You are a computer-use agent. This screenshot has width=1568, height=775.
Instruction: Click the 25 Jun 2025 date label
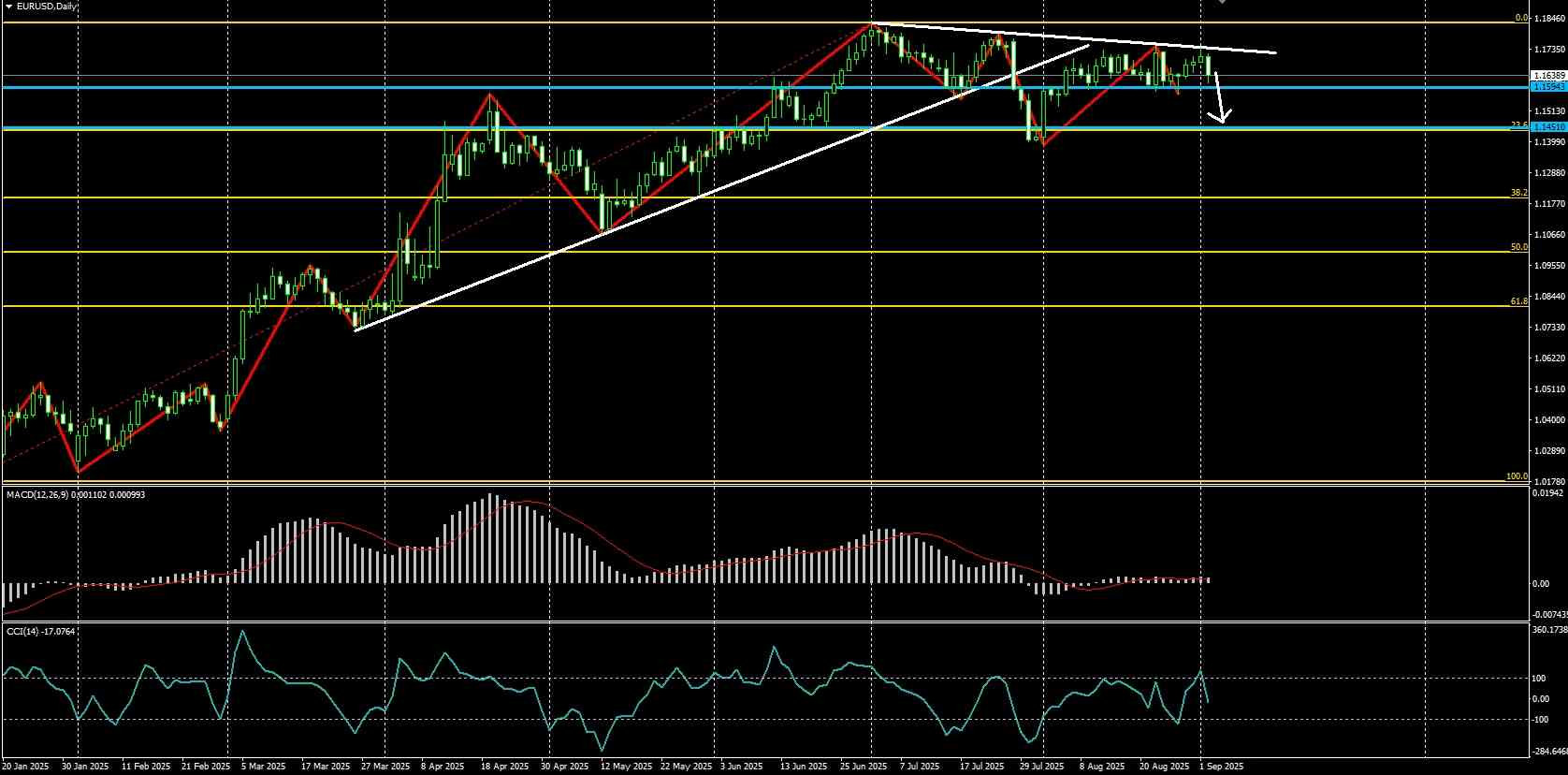[864, 767]
